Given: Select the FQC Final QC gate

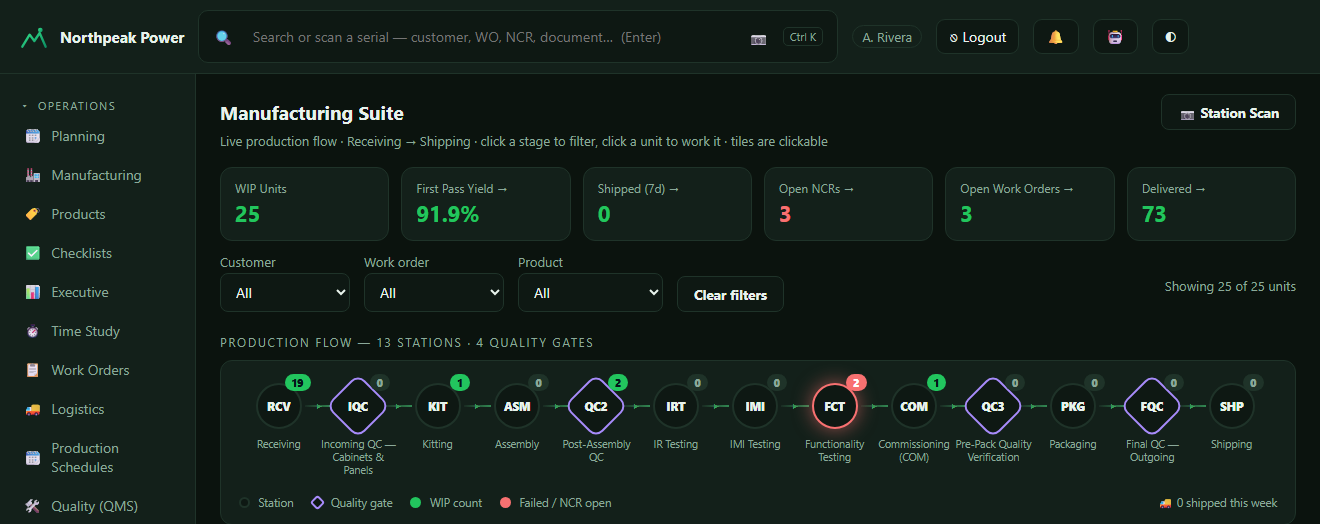Looking at the screenshot, I should click(1152, 407).
